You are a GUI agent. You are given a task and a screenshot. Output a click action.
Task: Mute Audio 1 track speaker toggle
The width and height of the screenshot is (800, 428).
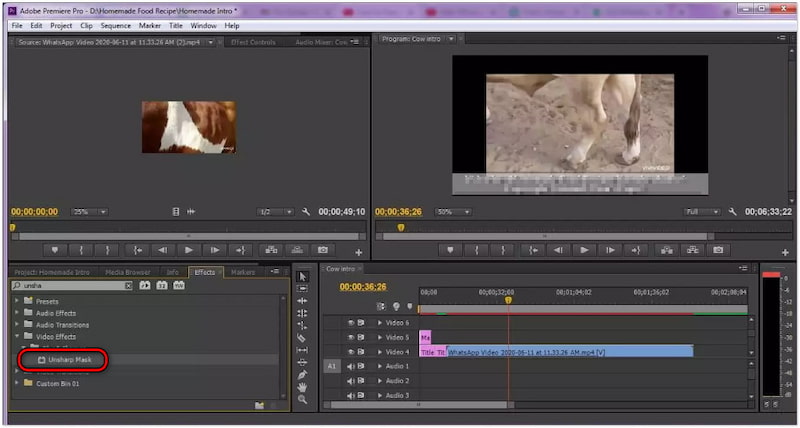[x=351, y=366]
